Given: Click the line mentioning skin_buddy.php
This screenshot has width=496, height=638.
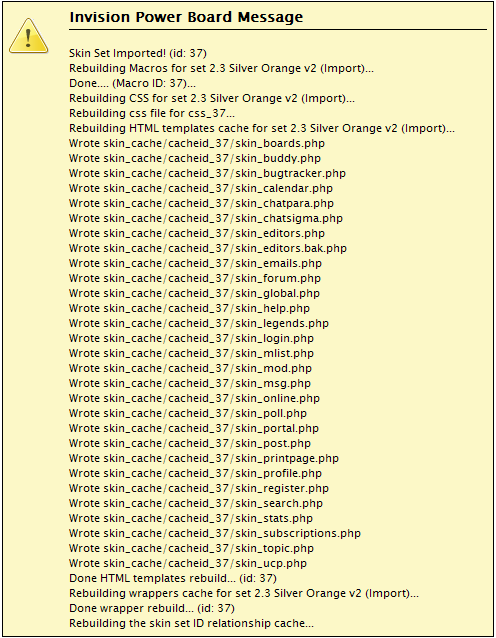Looking at the screenshot, I should [195, 158].
